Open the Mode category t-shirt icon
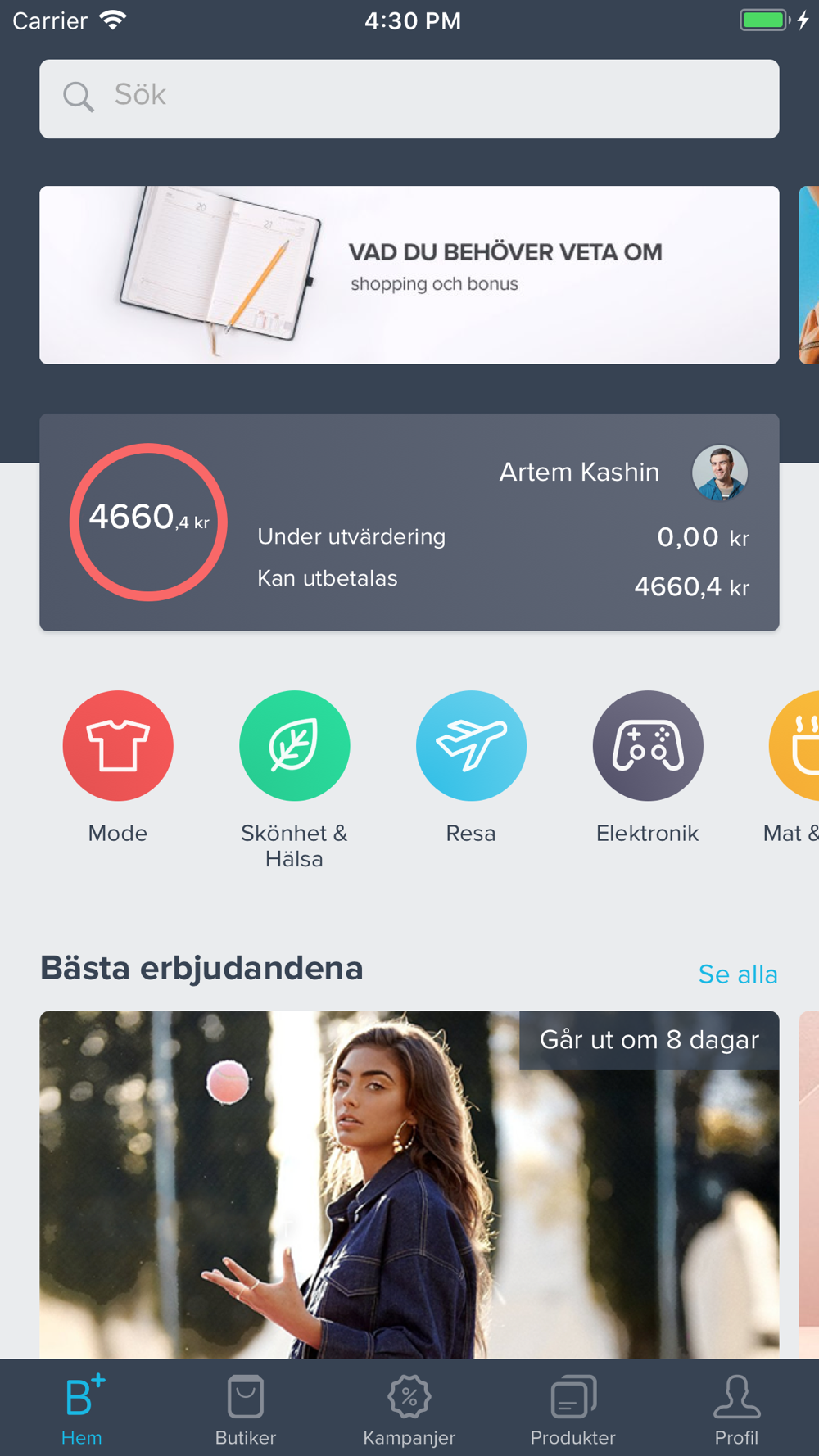The image size is (819, 1456). pos(118,745)
